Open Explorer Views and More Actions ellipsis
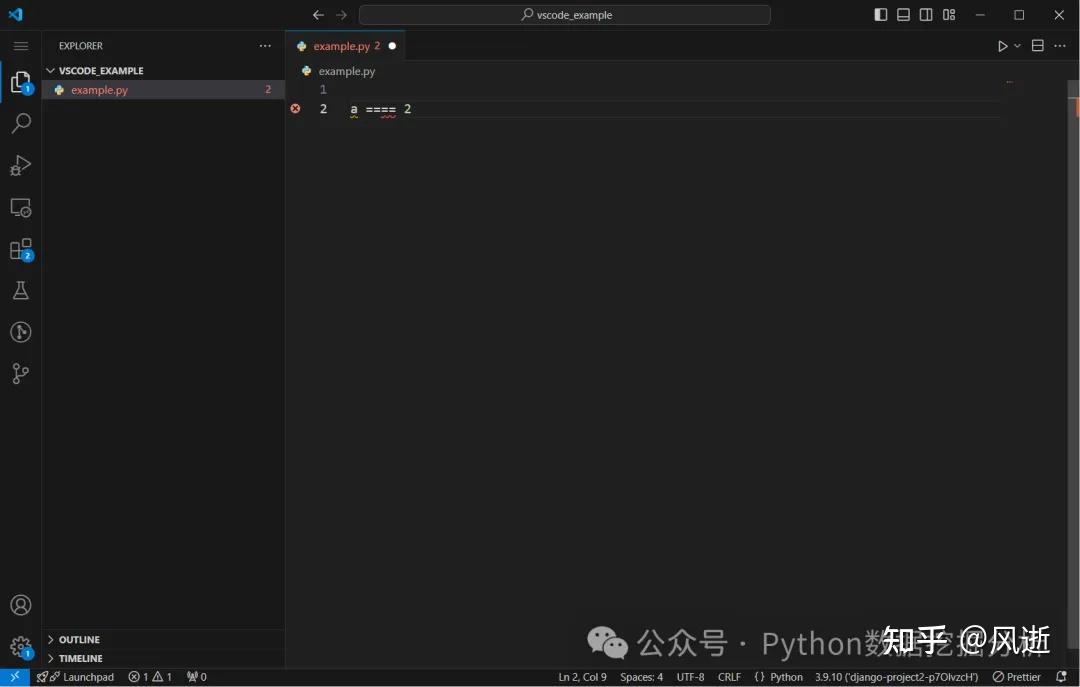Image resolution: width=1080 pixels, height=687 pixels. click(x=265, y=45)
